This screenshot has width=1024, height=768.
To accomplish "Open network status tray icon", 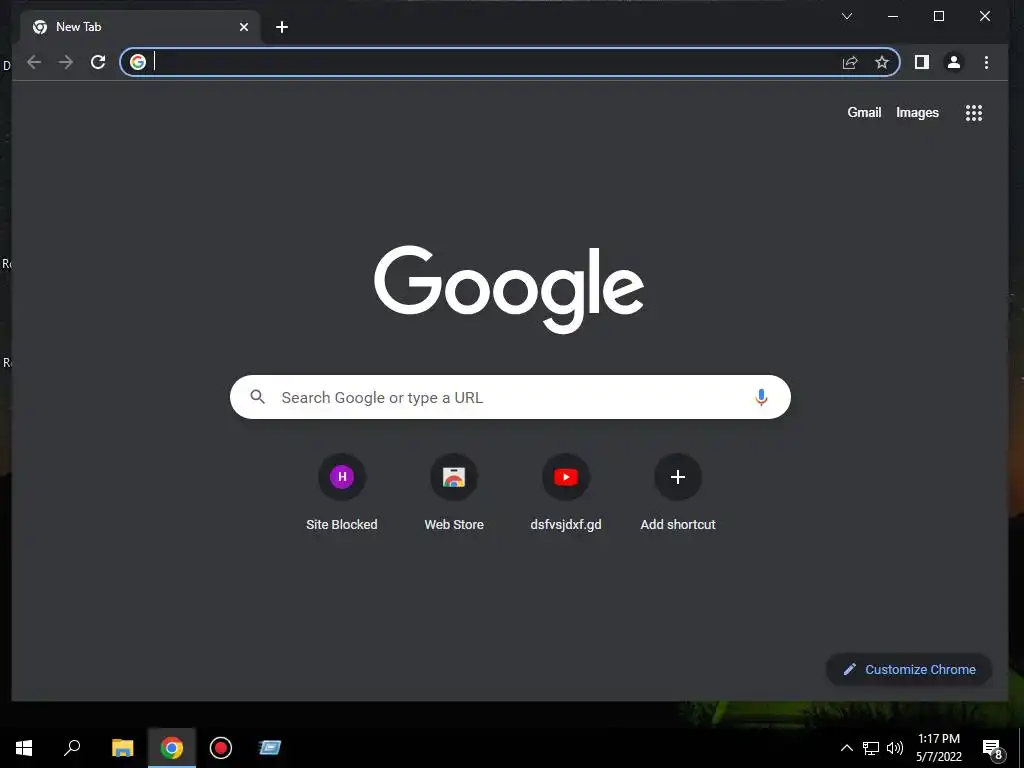I will [871, 748].
